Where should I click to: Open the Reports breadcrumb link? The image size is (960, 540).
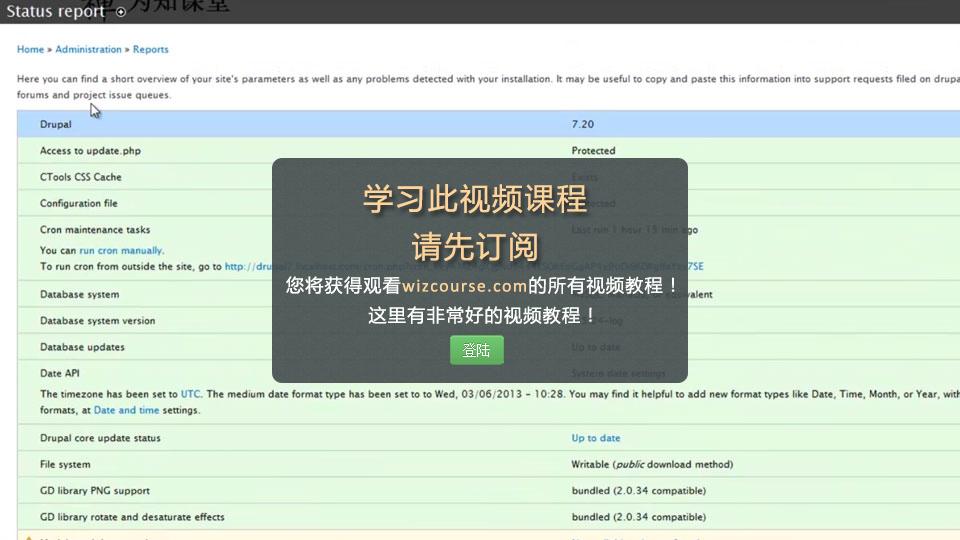click(151, 50)
